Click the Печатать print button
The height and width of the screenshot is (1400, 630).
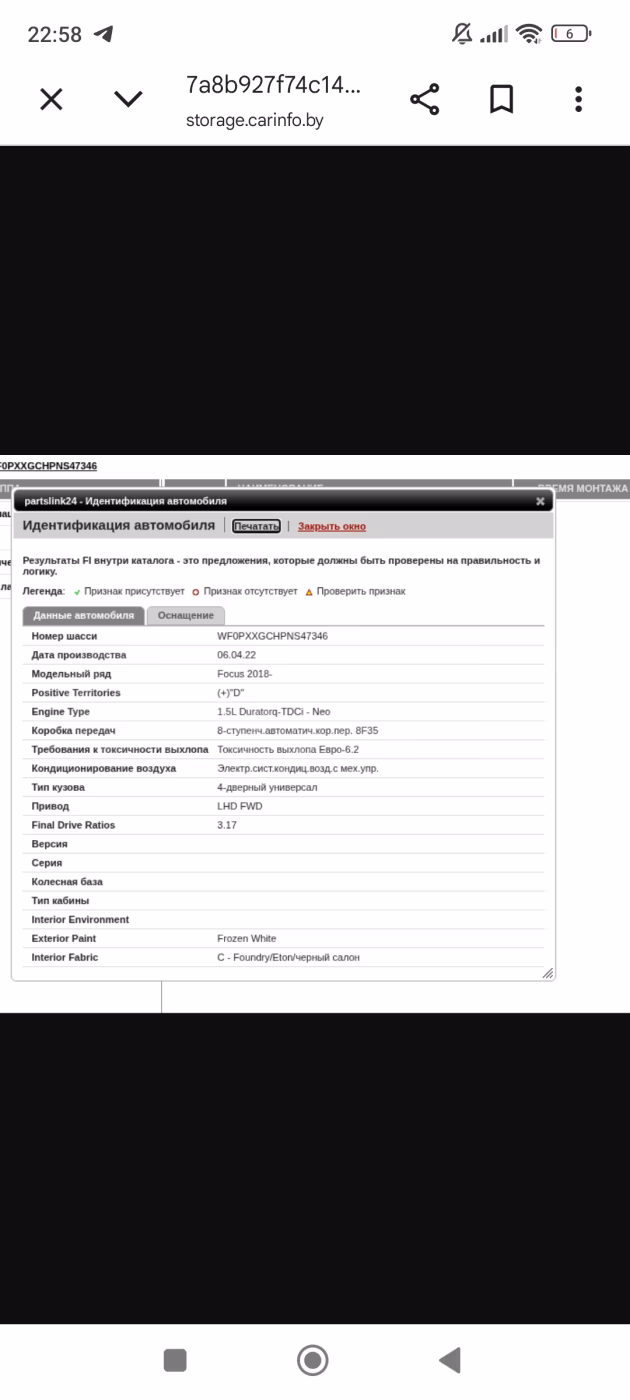point(256,526)
